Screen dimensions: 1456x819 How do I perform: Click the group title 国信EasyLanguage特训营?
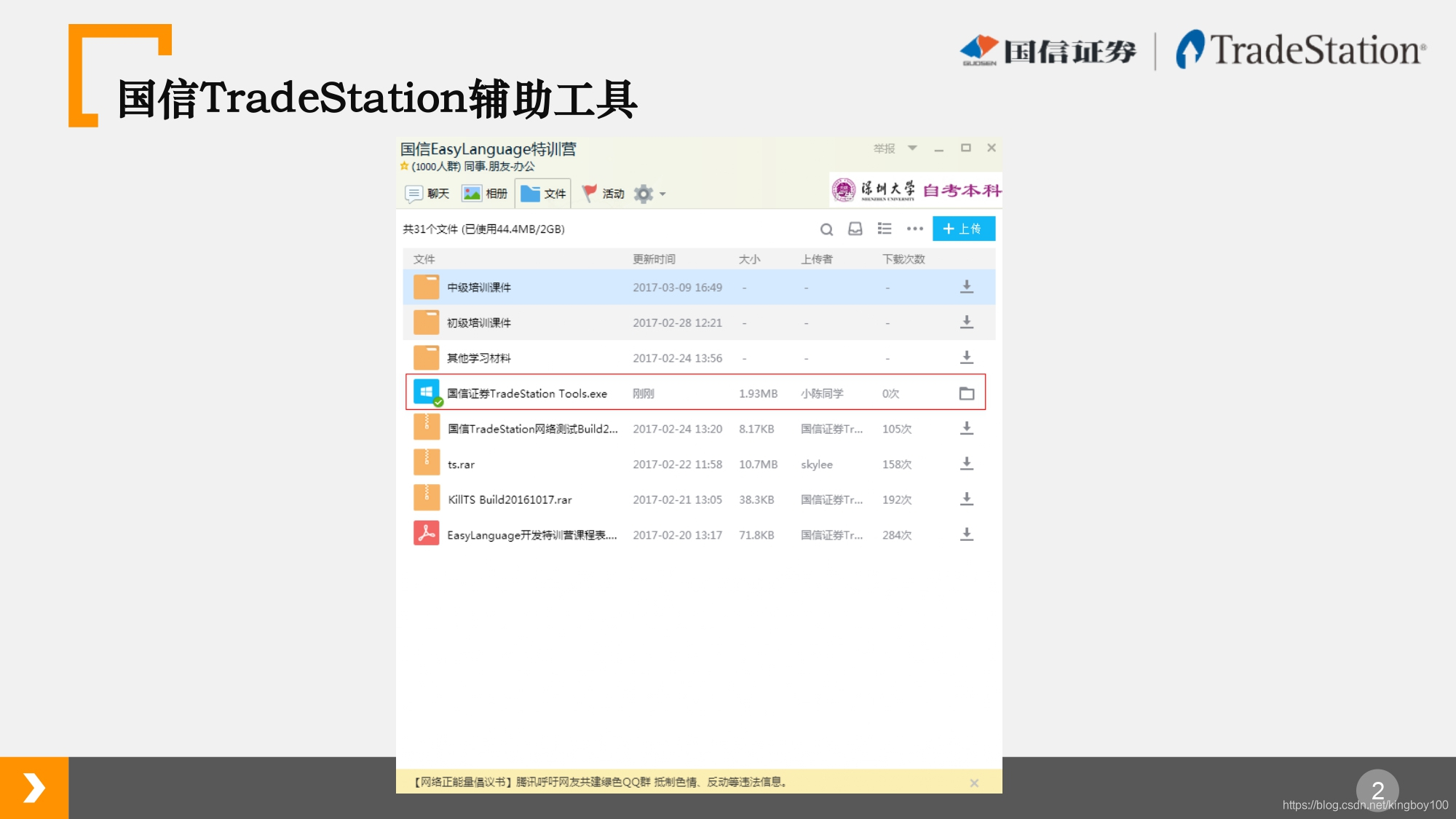pos(488,149)
